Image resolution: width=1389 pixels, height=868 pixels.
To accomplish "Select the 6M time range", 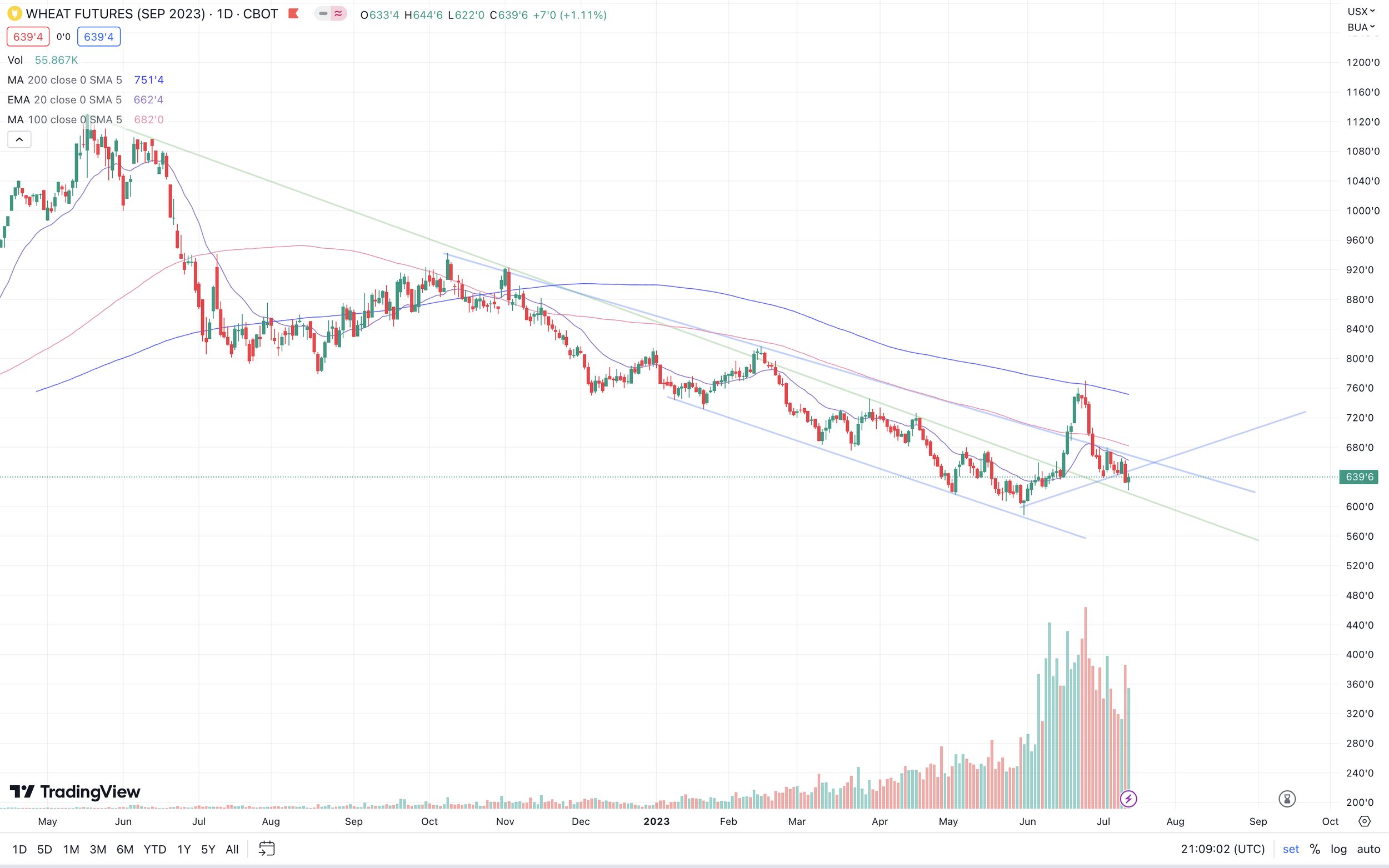I will (x=124, y=849).
